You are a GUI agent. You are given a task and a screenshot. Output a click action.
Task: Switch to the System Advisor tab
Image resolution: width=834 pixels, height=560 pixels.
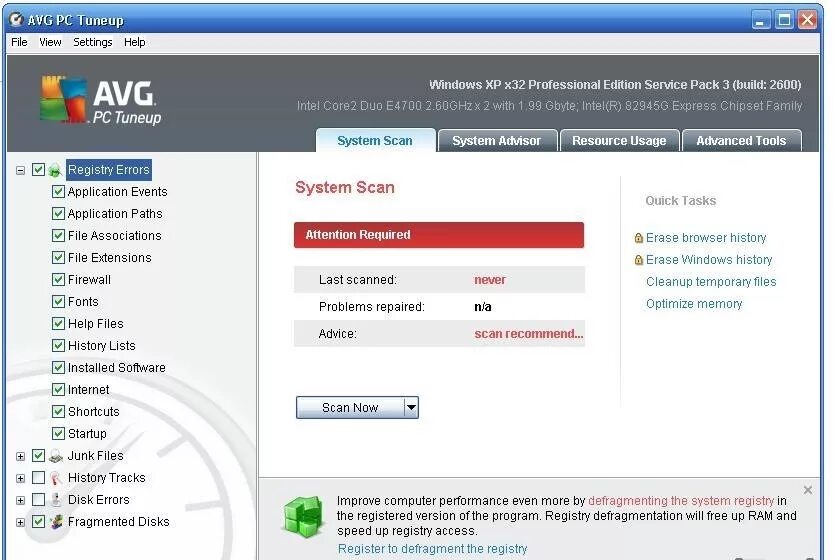tap(497, 141)
